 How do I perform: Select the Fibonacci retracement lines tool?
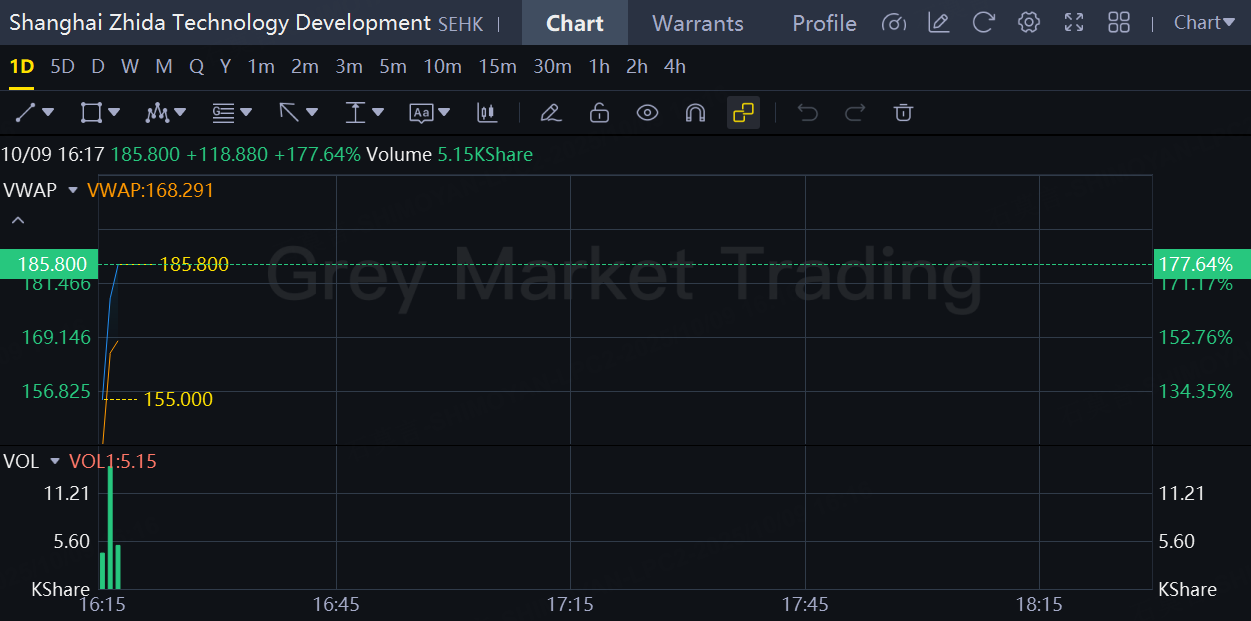[x=223, y=113]
